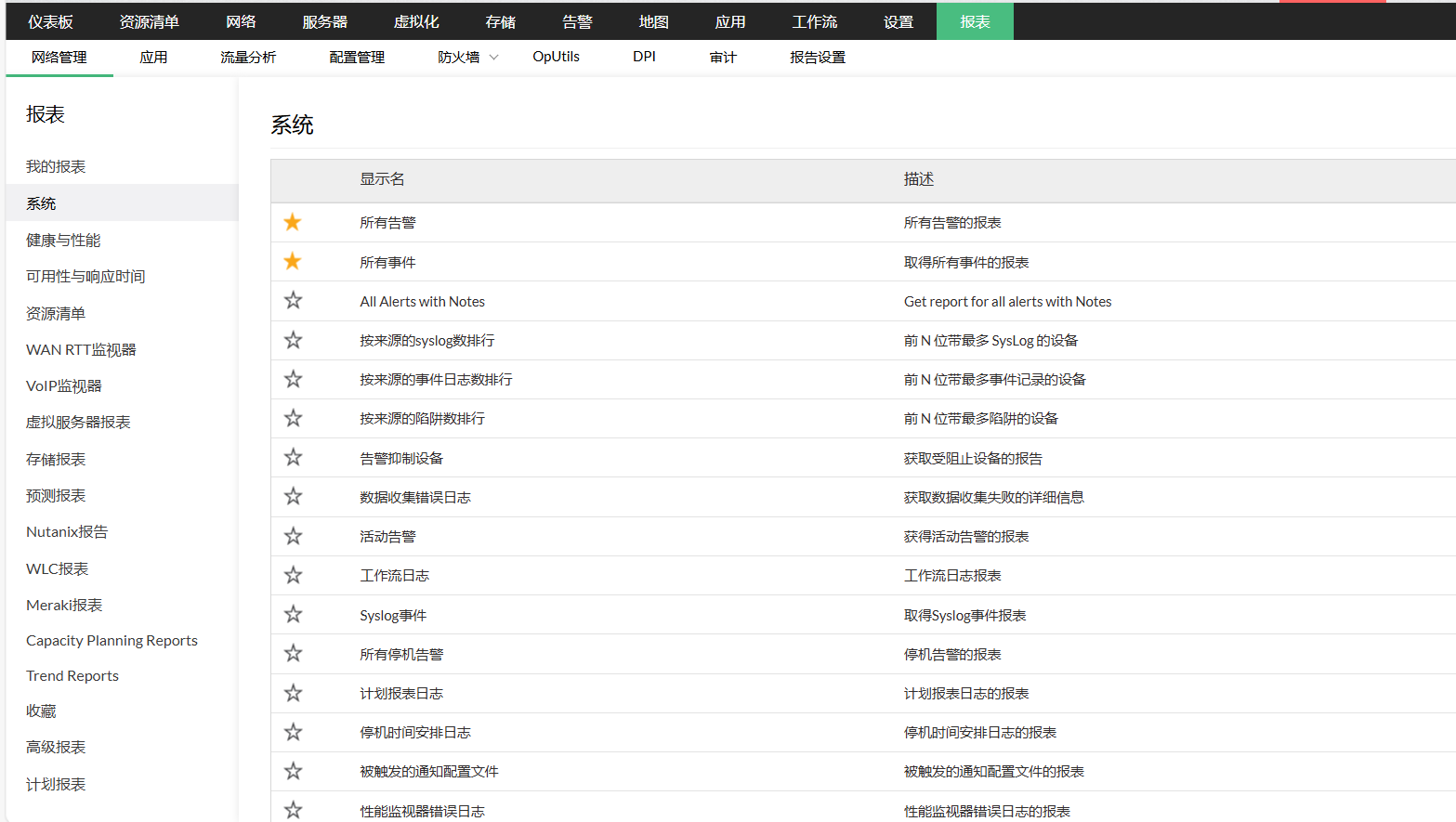The width and height of the screenshot is (1456, 822).
Task: Click star icon next to Syslog事件
Action: pyautogui.click(x=293, y=614)
